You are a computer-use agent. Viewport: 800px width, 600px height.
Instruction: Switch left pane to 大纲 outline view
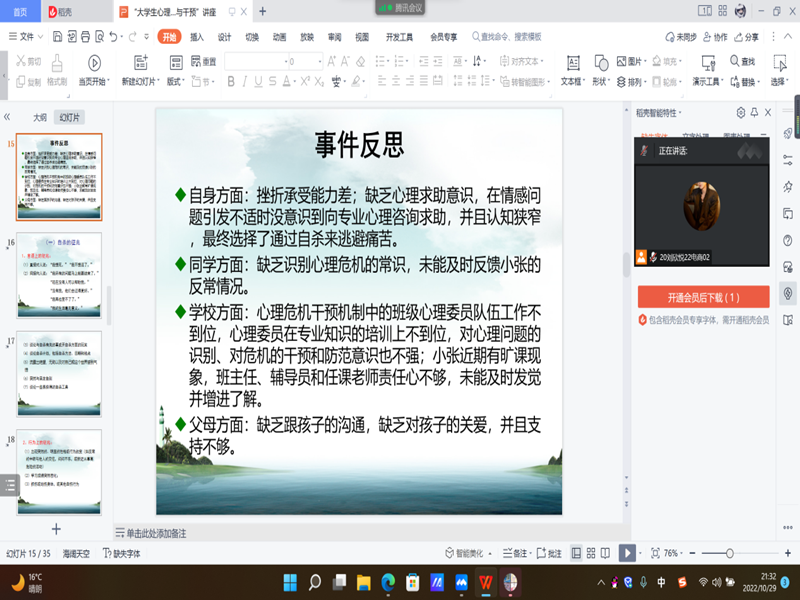pyautogui.click(x=40, y=117)
